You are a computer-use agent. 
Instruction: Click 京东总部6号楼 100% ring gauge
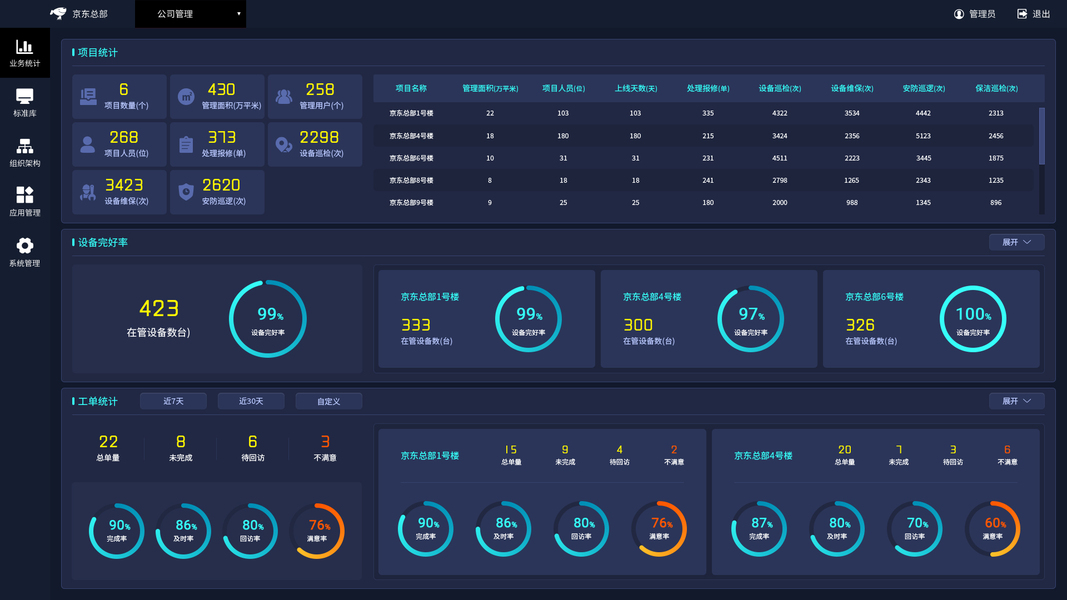click(x=973, y=319)
